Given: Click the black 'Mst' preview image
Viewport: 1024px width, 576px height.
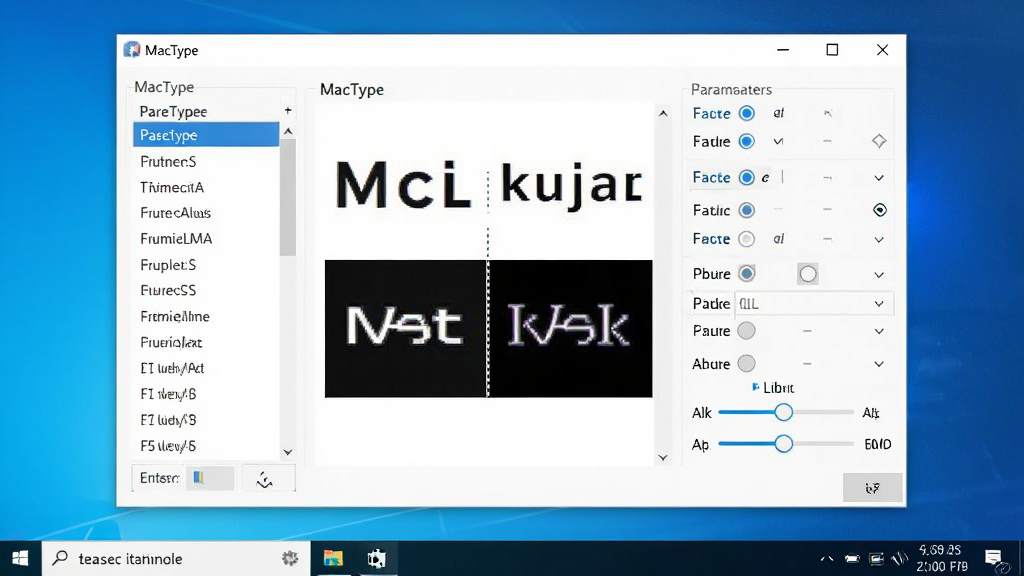Looking at the screenshot, I should point(406,328).
